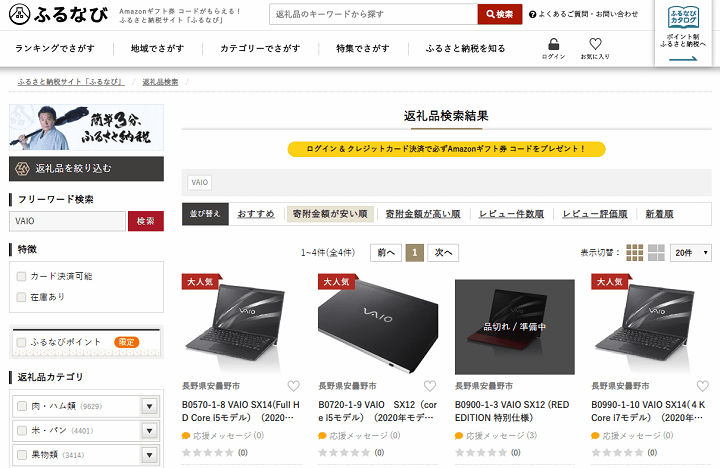Favorite the B0570-1-8 VAIO SX14 item heart
720x468 pixels.
(293, 386)
